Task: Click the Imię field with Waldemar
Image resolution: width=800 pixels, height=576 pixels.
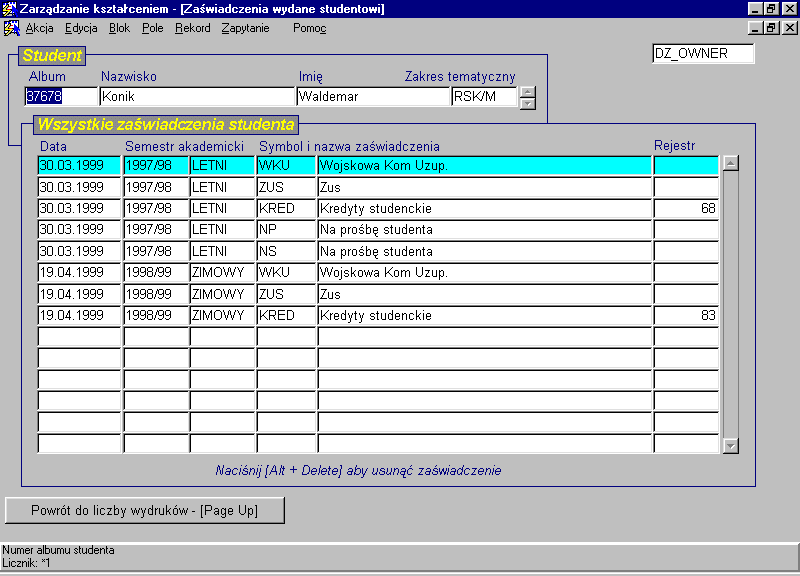Action: tap(373, 96)
